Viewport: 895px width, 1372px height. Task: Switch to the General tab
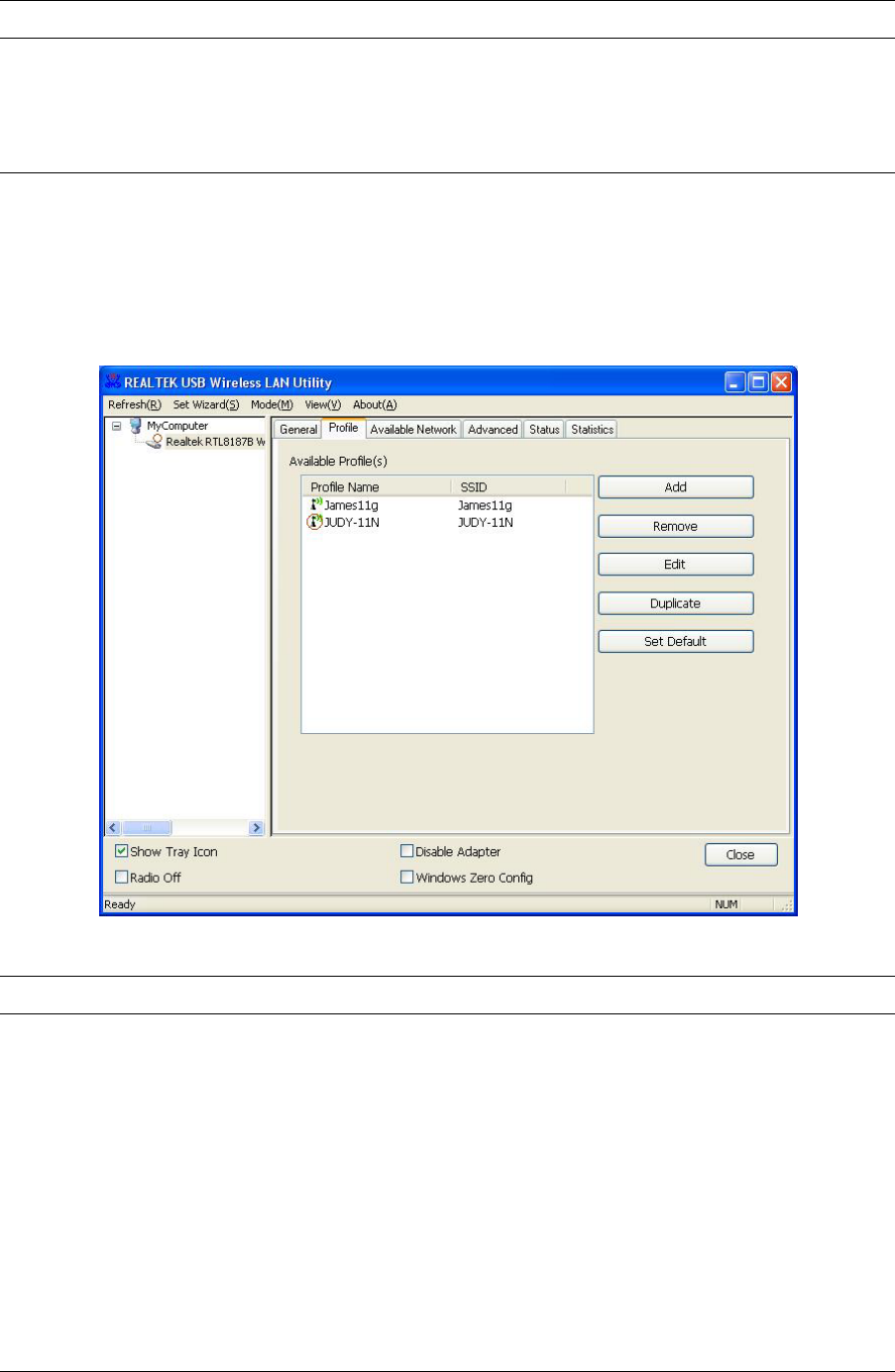coord(298,430)
